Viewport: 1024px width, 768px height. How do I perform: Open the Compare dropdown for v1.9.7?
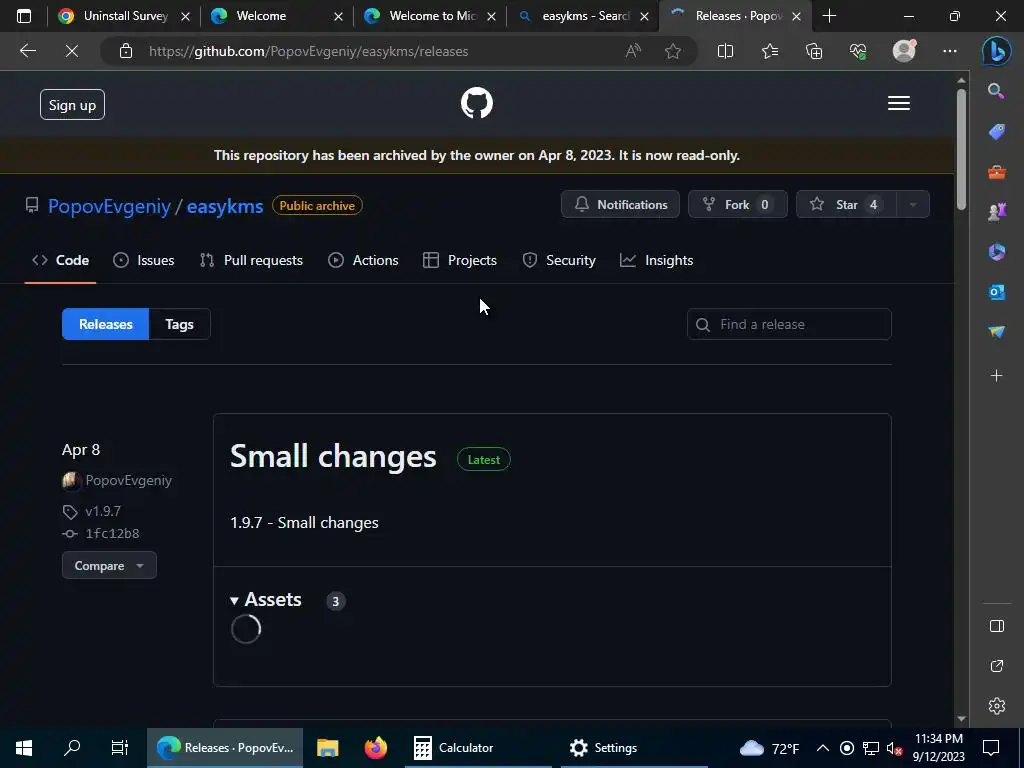pyautogui.click(x=109, y=566)
